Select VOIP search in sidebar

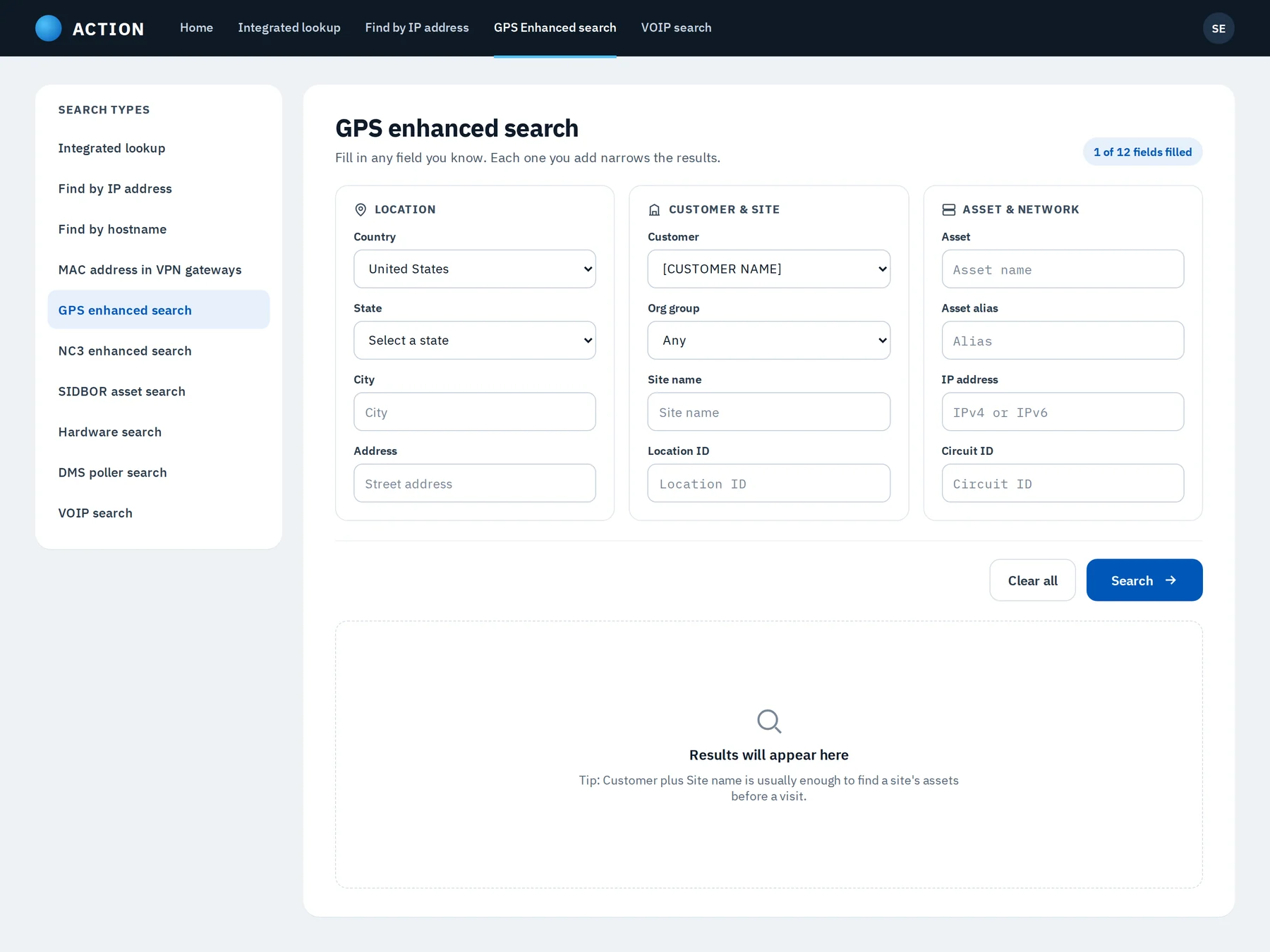click(159, 513)
